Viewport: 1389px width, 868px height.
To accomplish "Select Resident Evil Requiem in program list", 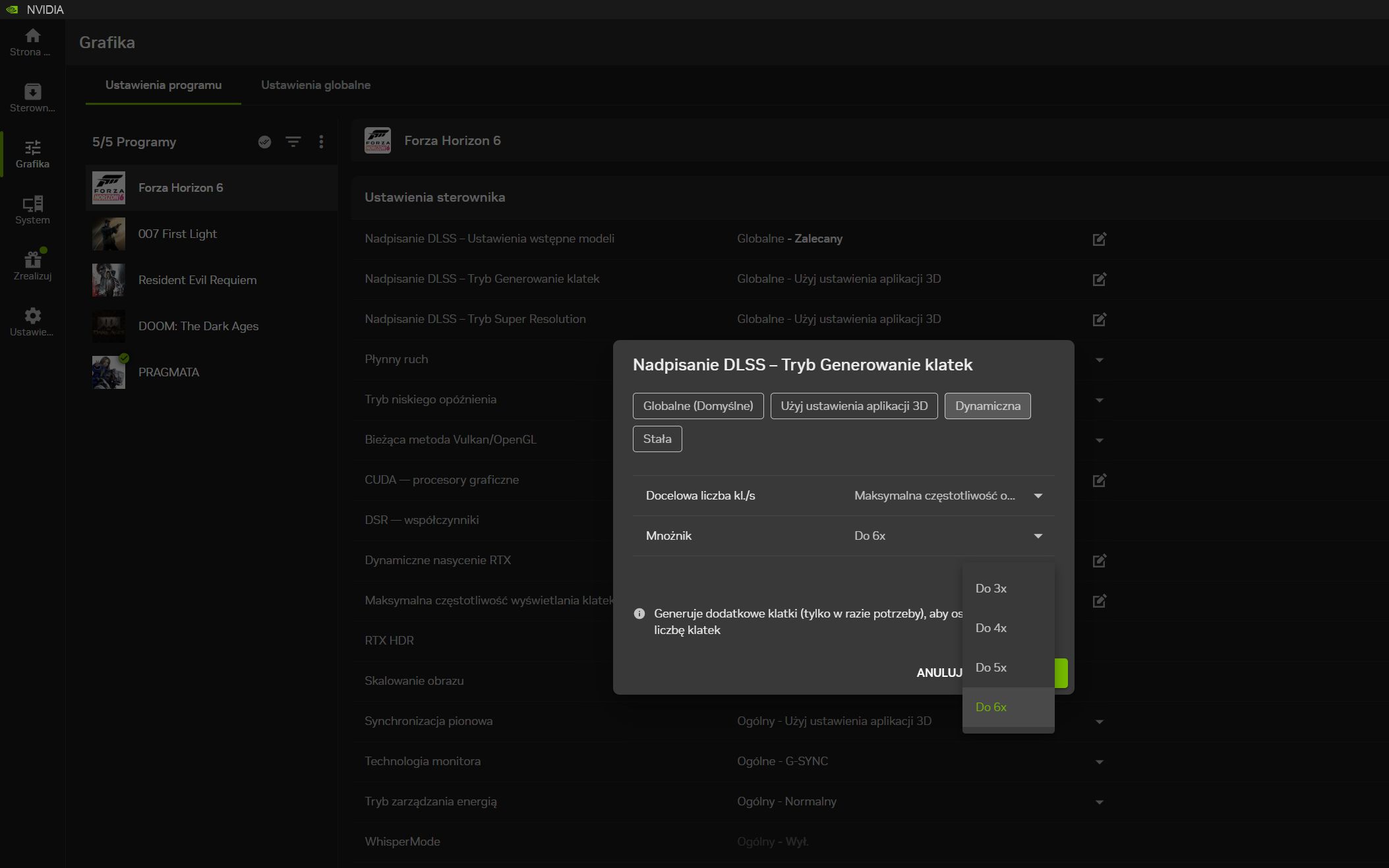I will click(x=212, y=280).
